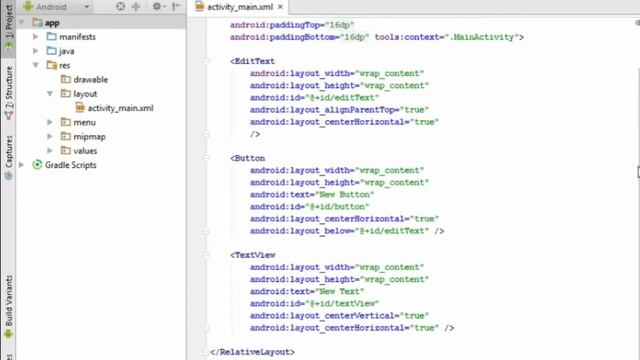Image resolution: width=640 pixels, height=360 pixels.
Task: Expand the java folder
Action: point(36,51)
